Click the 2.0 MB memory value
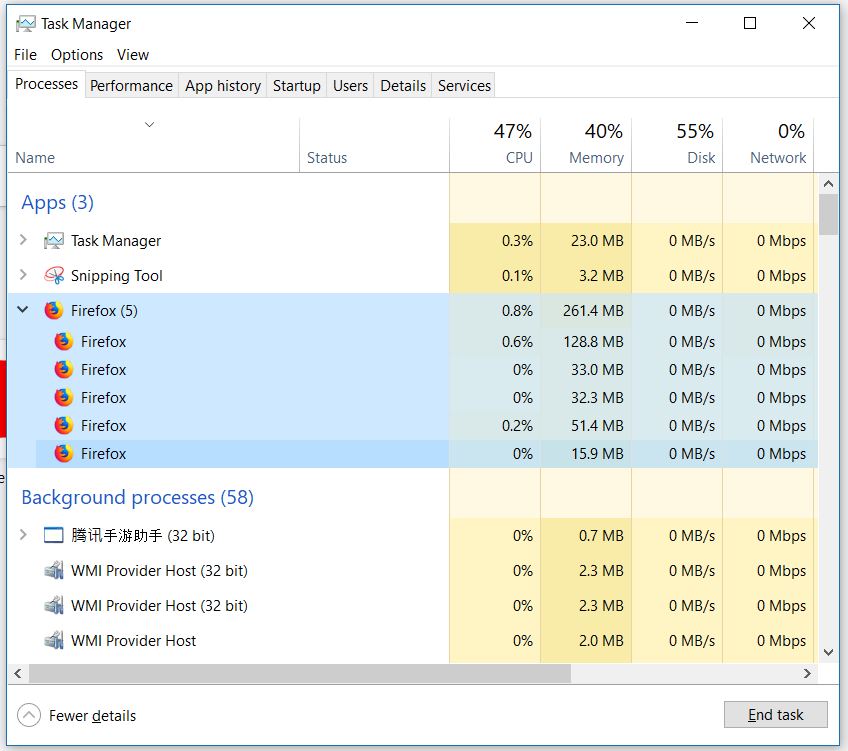This screenshot has height=751, width=848. [601, 641]
